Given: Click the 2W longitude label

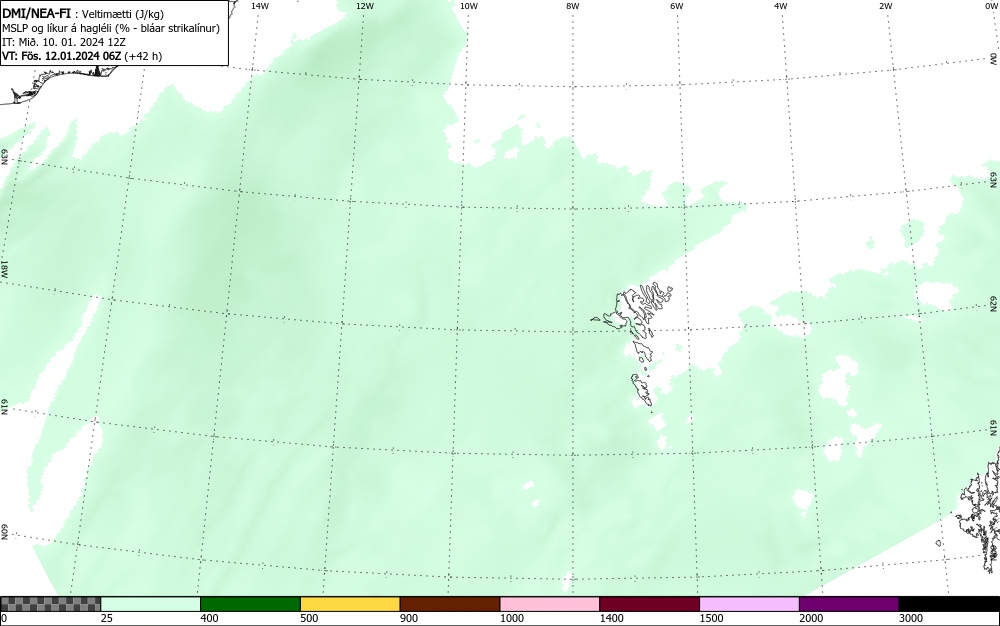Looking at the screenshot, I should pos(885,6).
